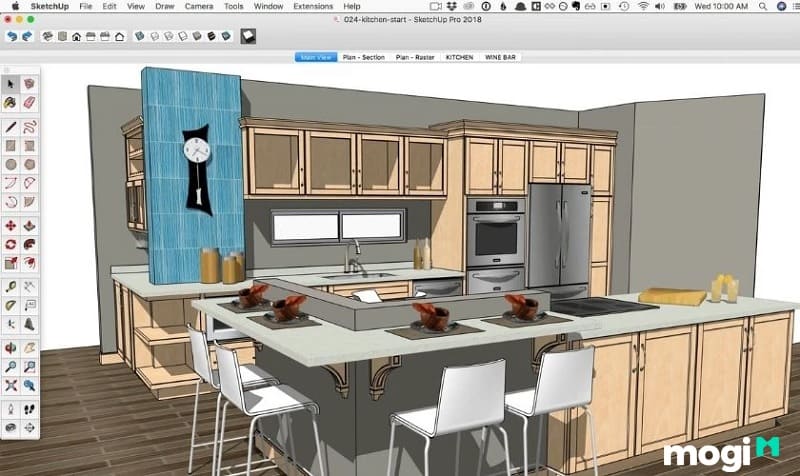Select the Position Camera tool
800x476 pixels.
(11, 409)
